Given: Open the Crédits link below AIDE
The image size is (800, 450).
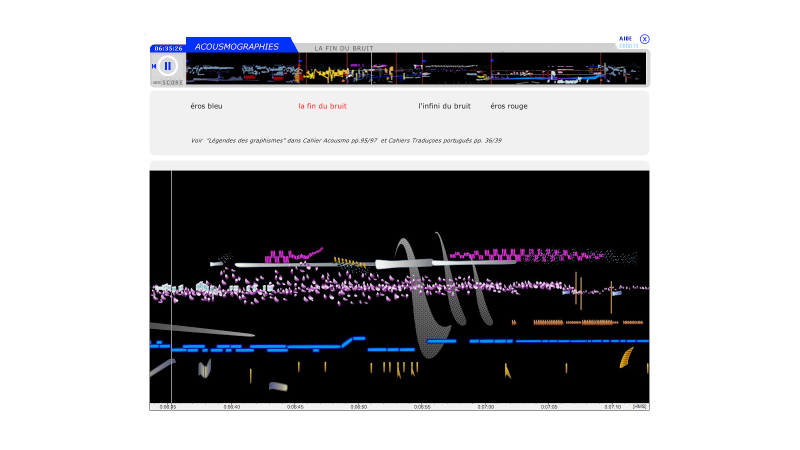Looking at the screenshot, I should pos(626,46).
